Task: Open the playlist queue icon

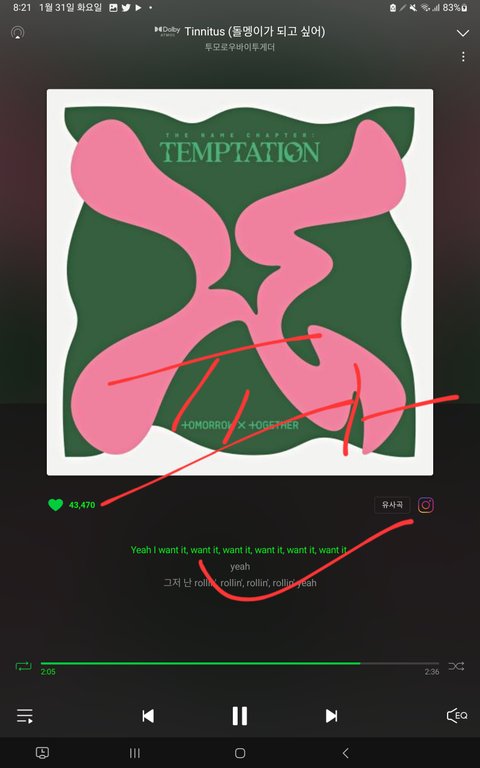Action: click(x=24, y=716)
